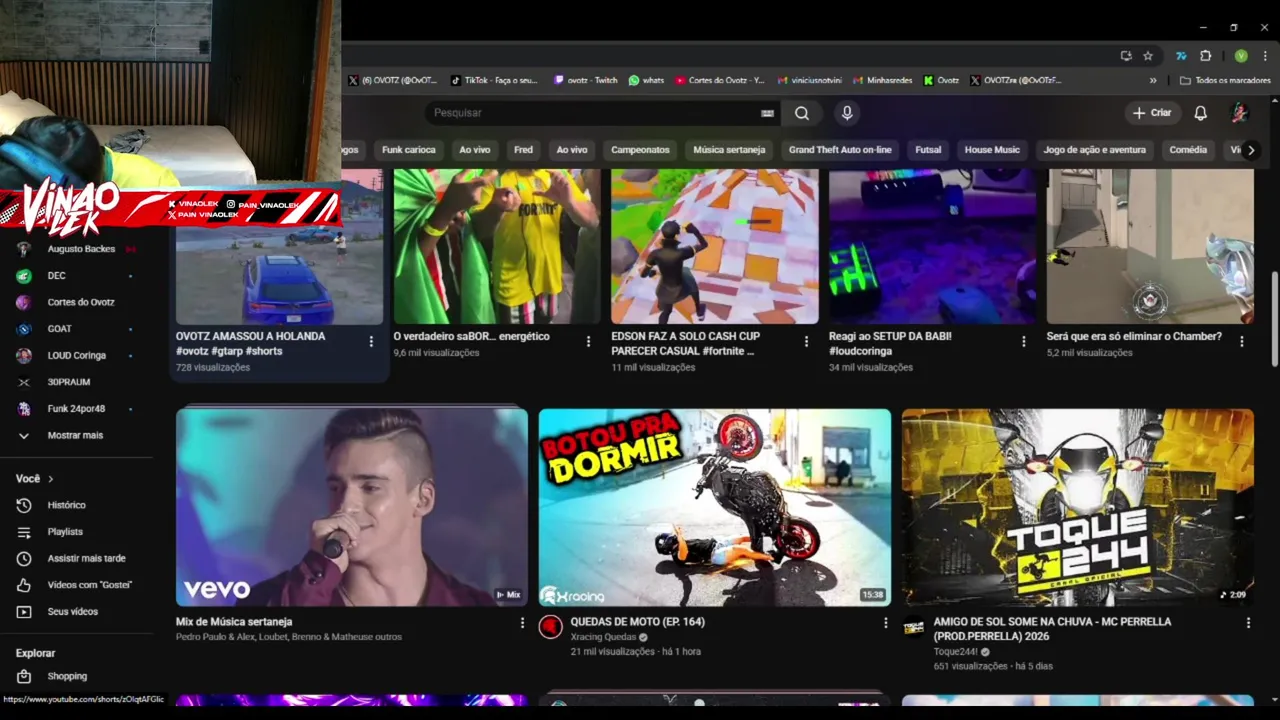Select the Campeonatos chip
The width and height of the screenshot is (1280, 720).
click(x=640, y=150)
